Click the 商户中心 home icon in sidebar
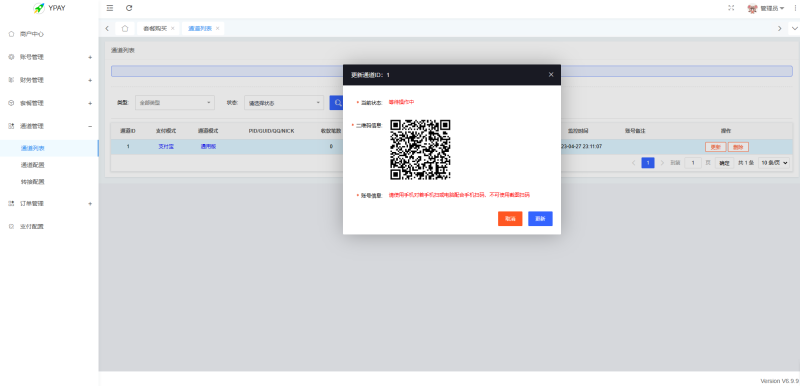Image resolution: width=800 pixels, height=386 pixels. [11, 34]
